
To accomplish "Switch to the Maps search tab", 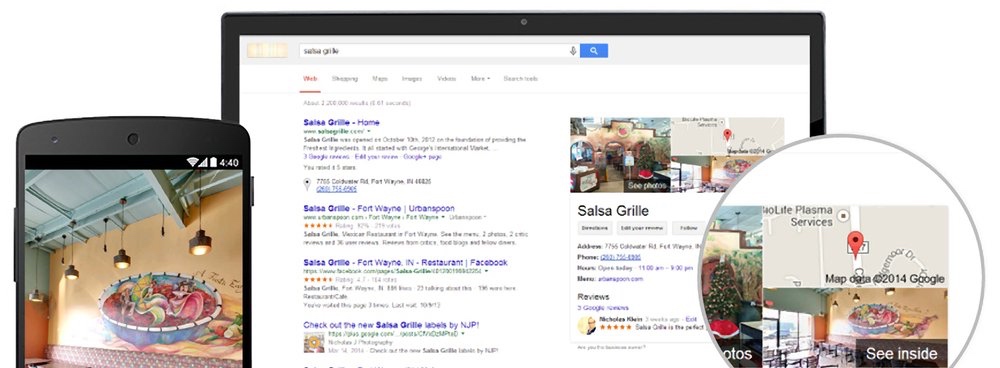I will pos(379,79).
